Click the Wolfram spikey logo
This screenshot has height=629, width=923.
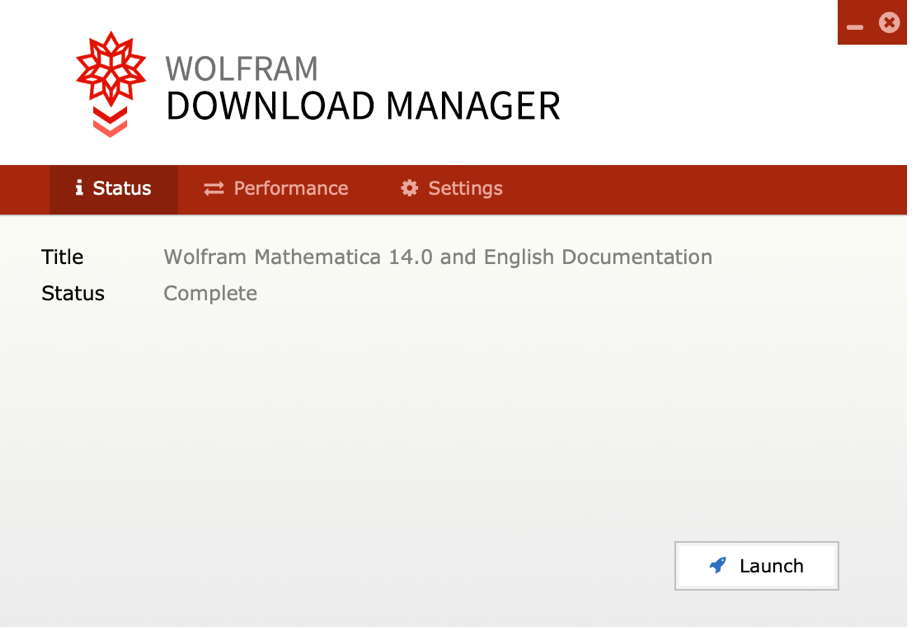click(111, 69)
